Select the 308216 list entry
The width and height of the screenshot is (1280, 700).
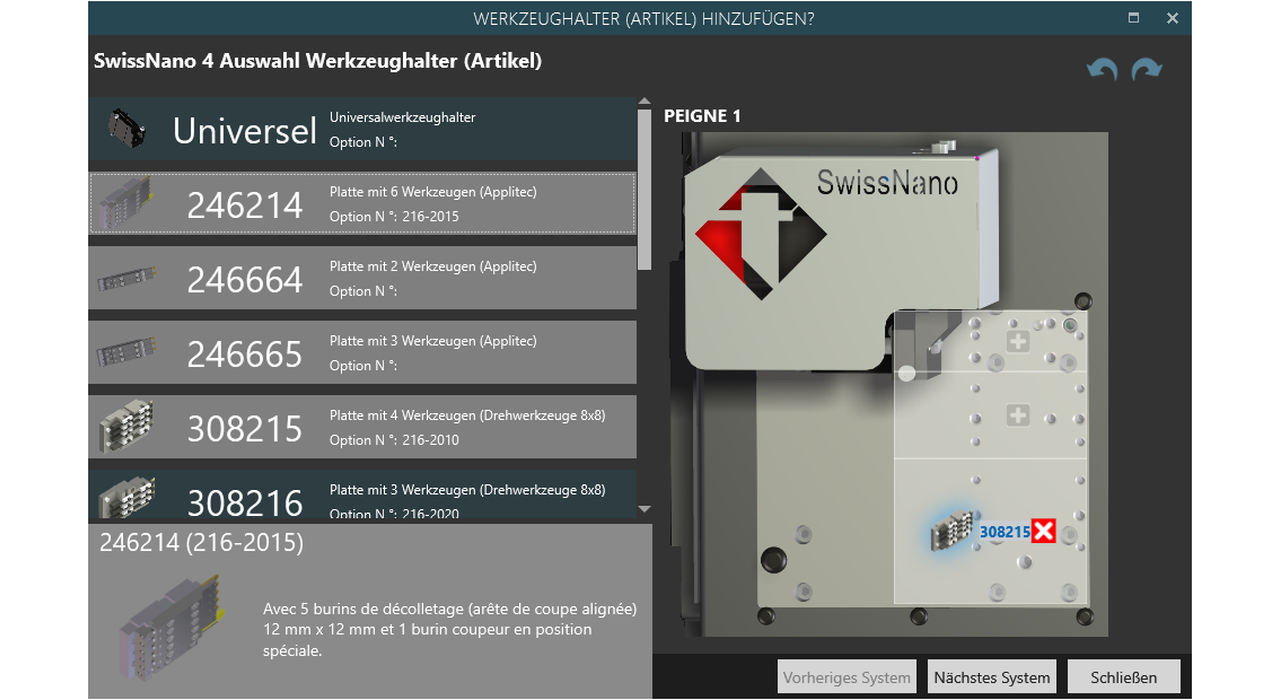click(x=362, y=497)
